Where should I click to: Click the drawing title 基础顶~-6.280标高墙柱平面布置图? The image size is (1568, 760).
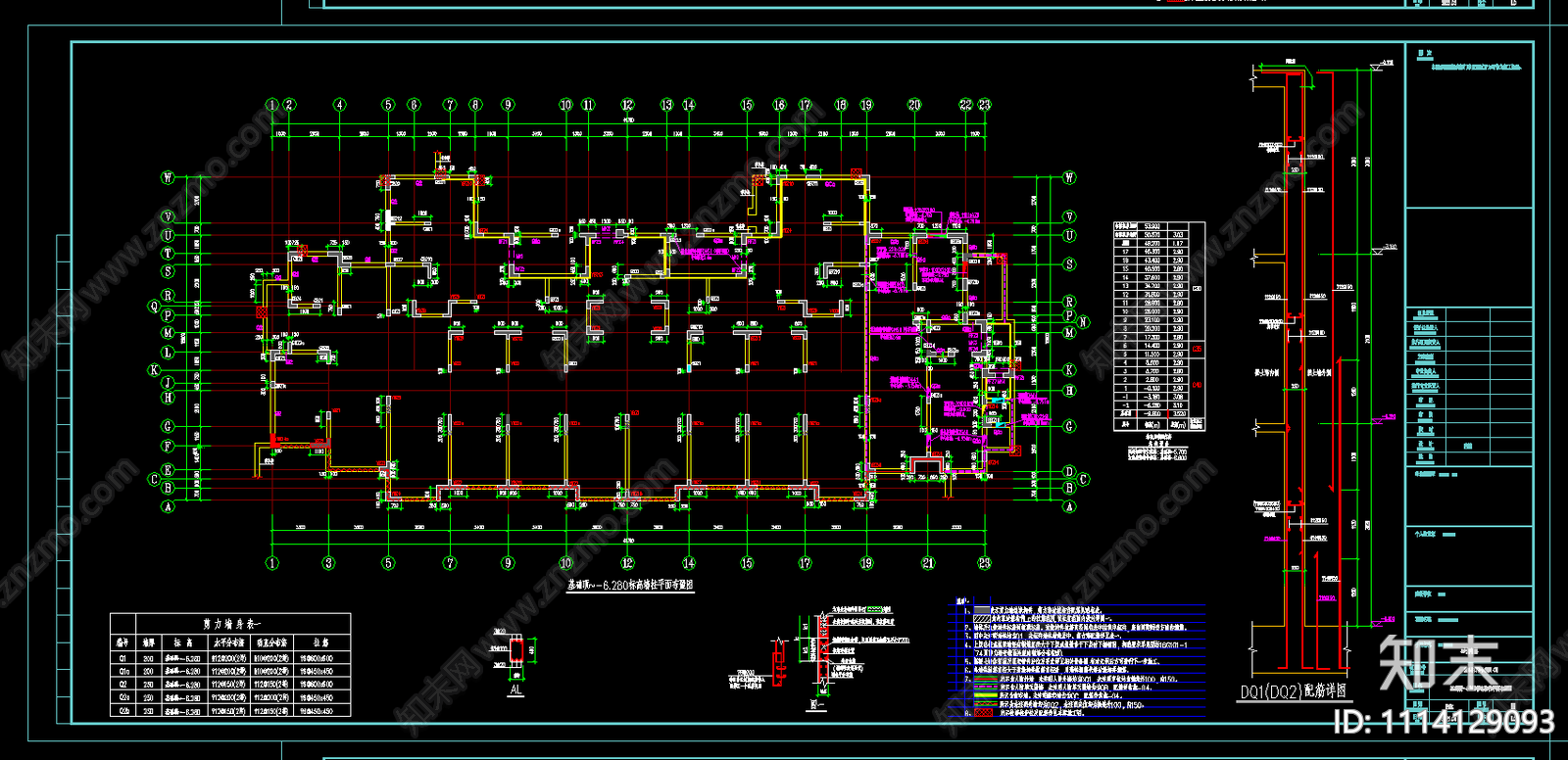630,585
